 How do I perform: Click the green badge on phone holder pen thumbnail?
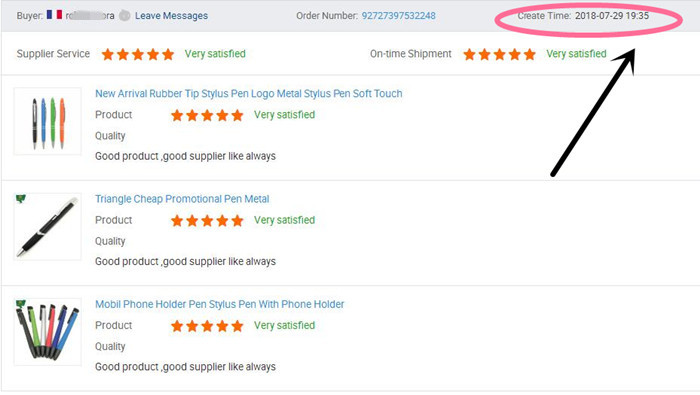point(21,304)
